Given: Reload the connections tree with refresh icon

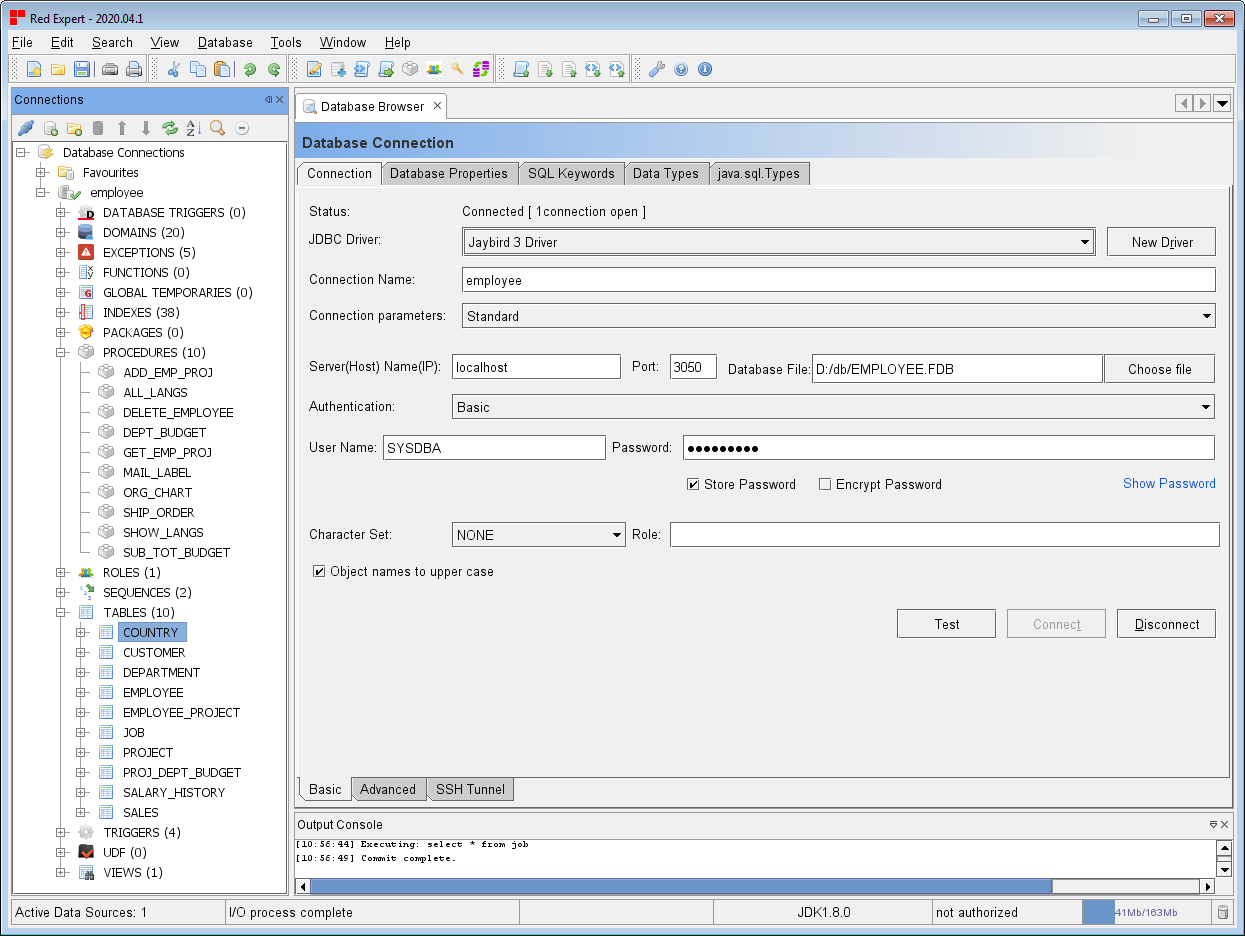Looking at the screenshot, I should click(x=170, y=128).
